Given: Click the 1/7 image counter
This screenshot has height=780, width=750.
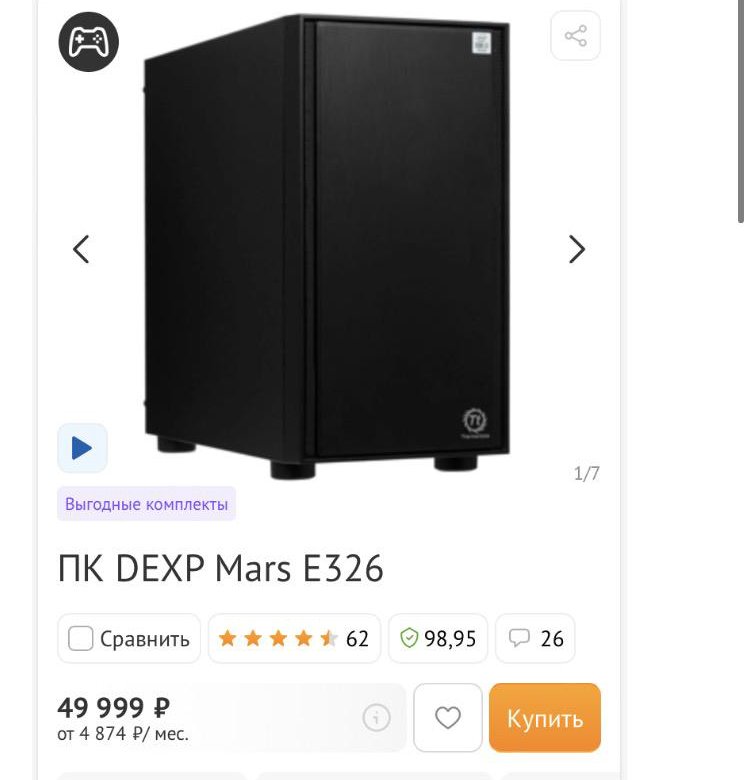Looking at the screenshot, I should [x=586, y=473].
